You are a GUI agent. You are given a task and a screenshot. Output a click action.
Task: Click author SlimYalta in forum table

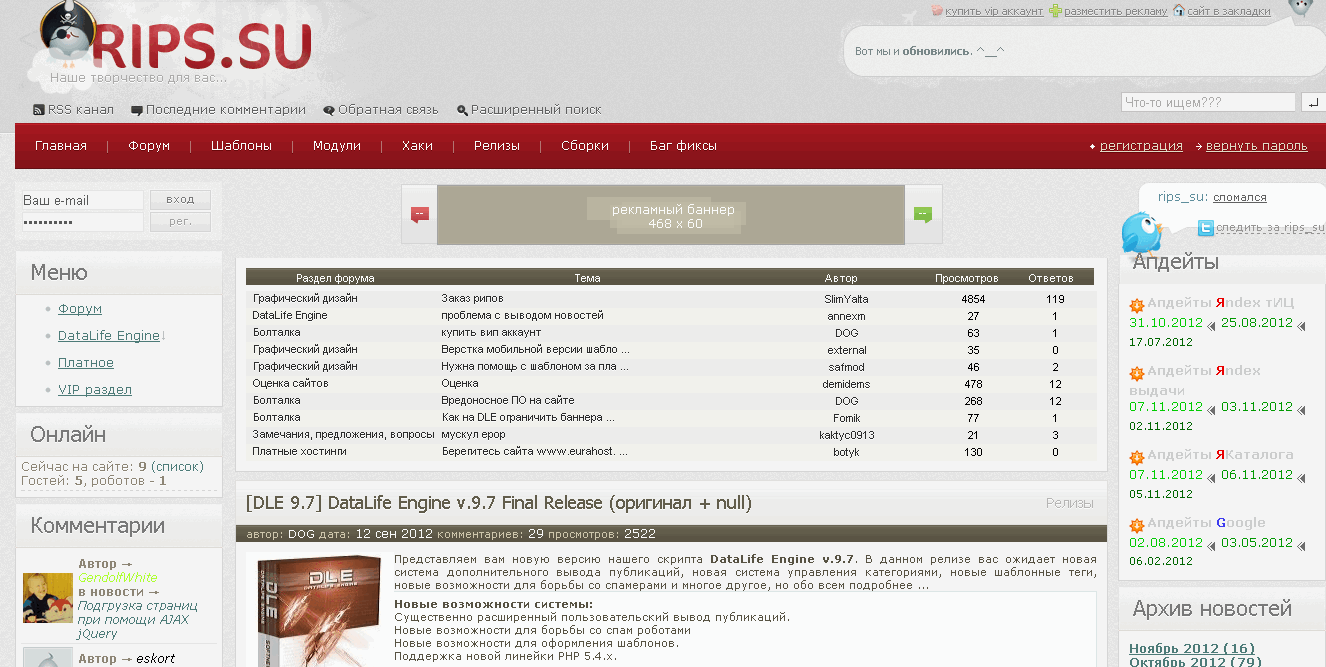point(847,299)
